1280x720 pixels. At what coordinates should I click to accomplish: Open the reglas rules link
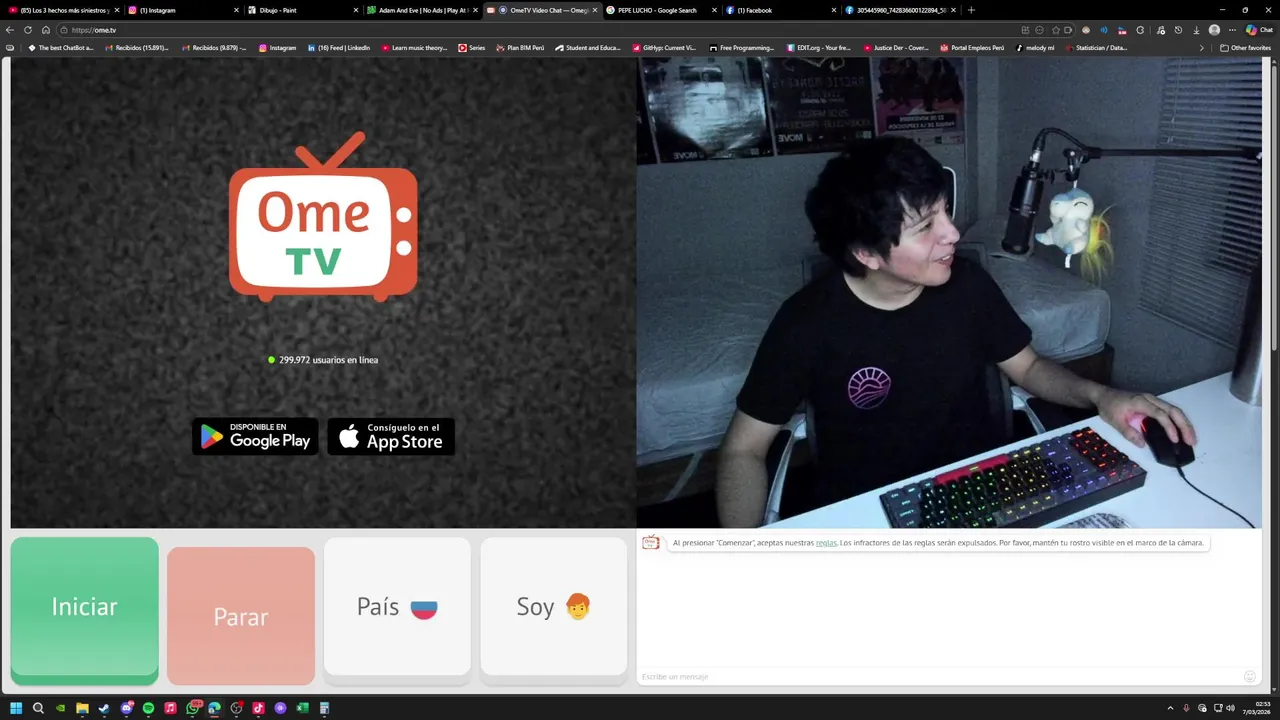tap(826, 543)
